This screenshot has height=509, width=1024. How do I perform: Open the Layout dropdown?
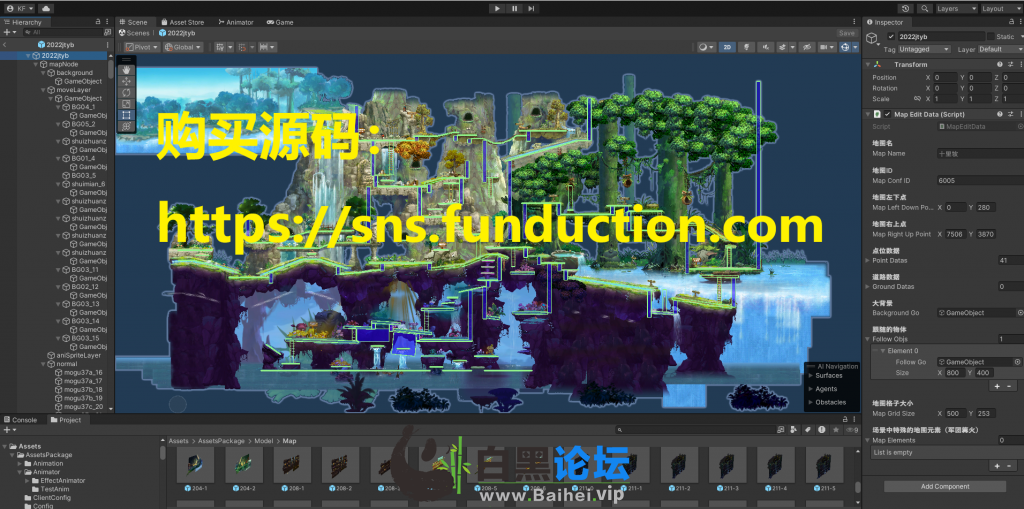point(1002,8)
